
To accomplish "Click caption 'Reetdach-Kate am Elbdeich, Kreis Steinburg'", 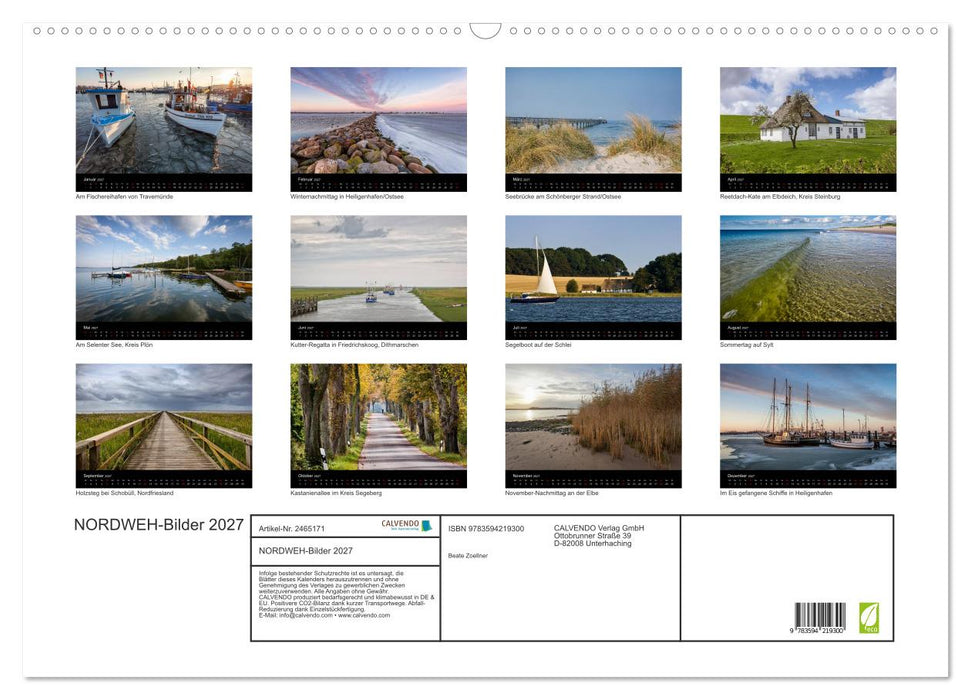I will pos(780,196).
